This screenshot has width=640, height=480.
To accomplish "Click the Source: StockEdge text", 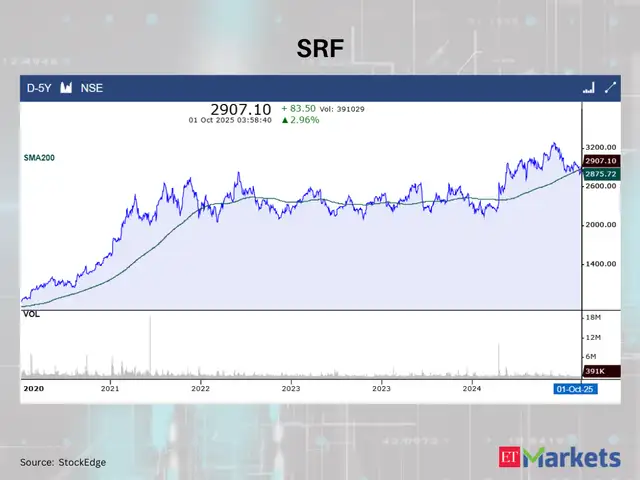I will (x=63, y=462).
